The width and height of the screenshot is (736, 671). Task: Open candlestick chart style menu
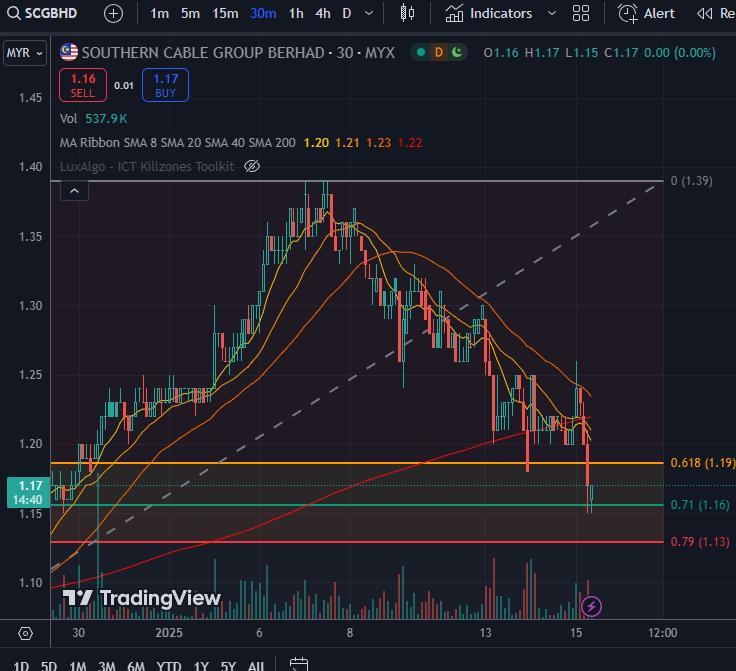click(407, 13)
